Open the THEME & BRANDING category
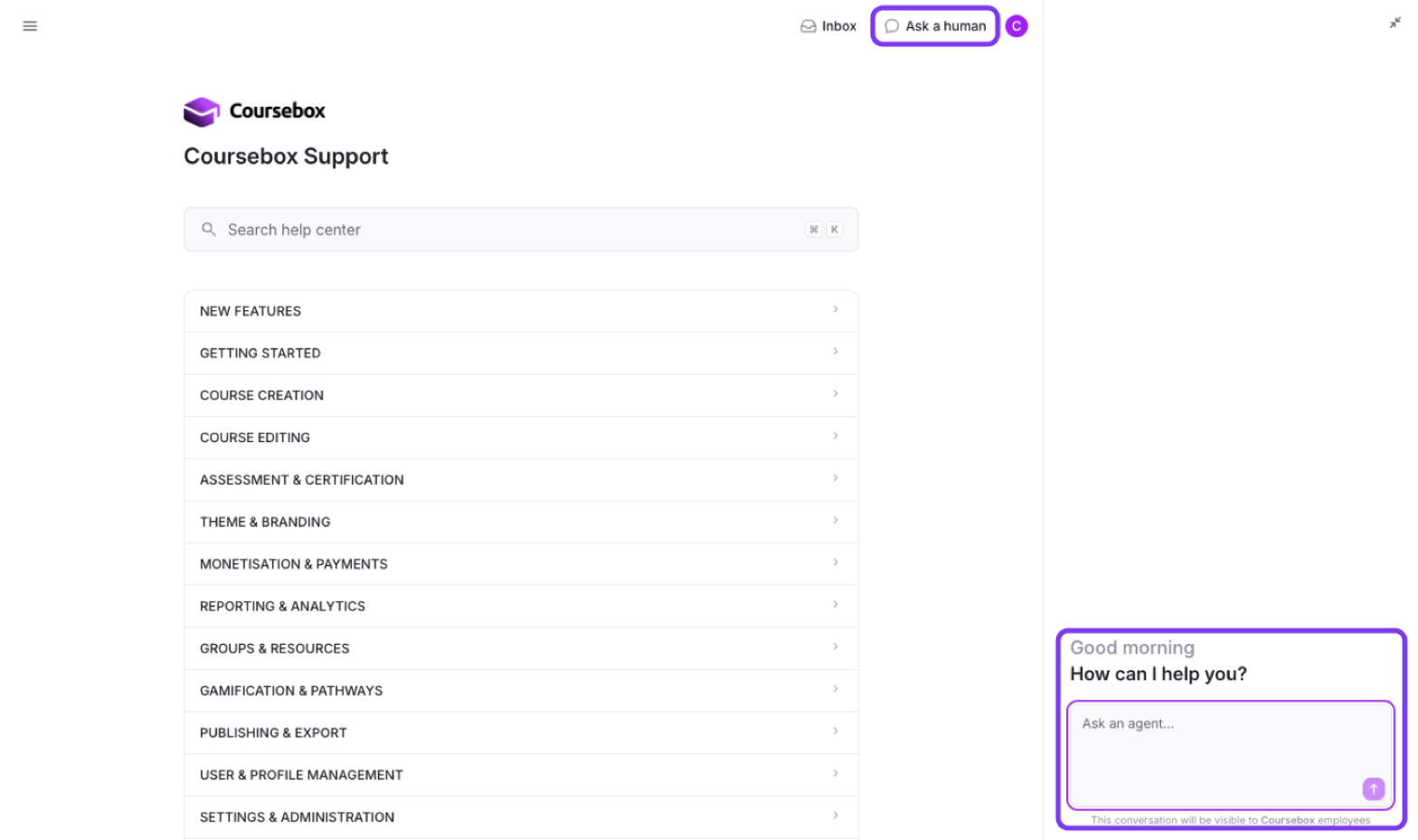Screen dimensions: 1418x840 tap(521, 522)
